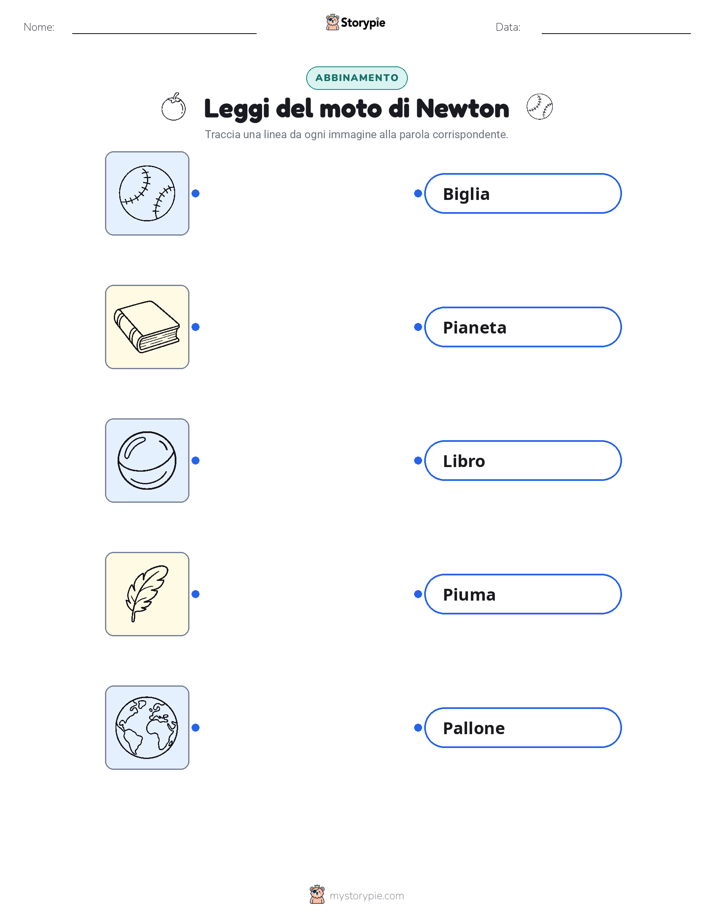714x924 pixels.
Task: Choose the Piuma word box
Action: (x=523, y=594)
